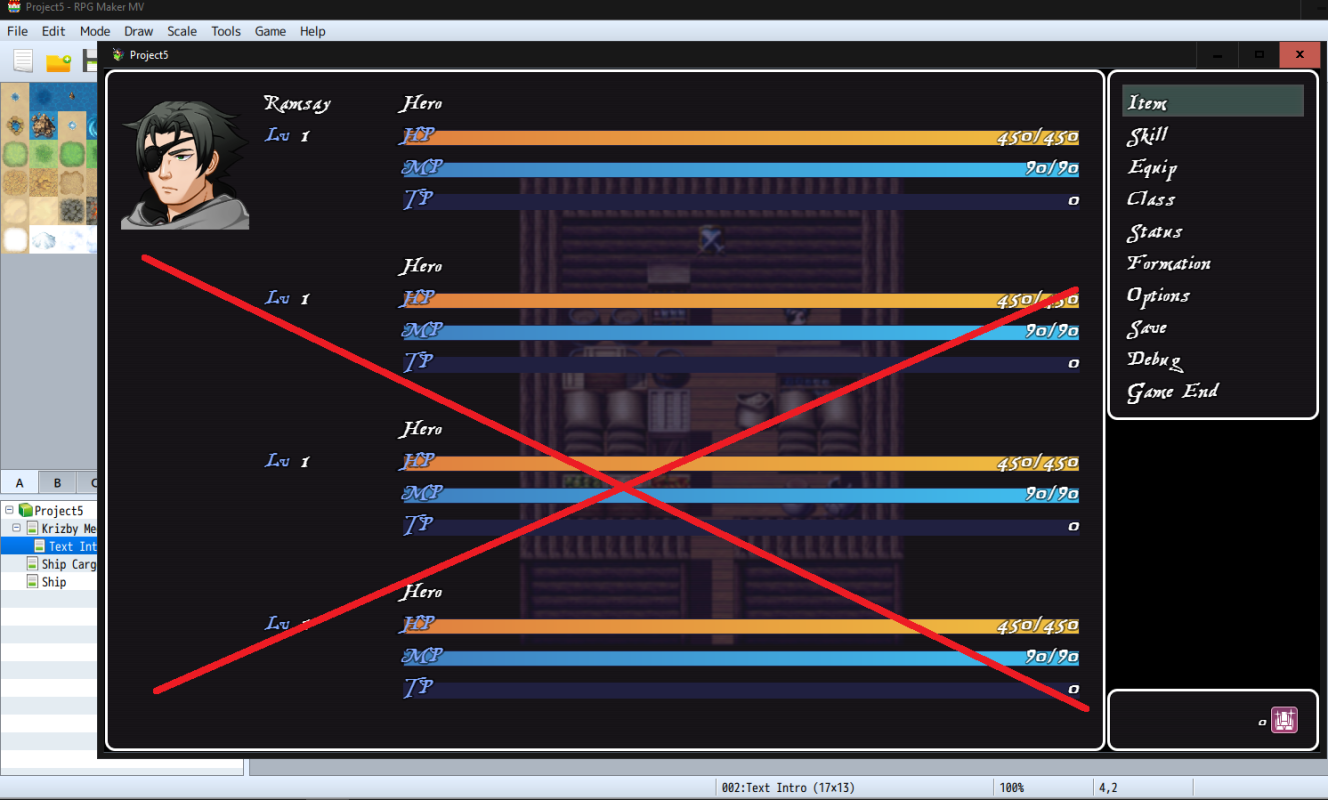Screen dimensions: 1328x800
Task: Select the Ship Cargo map in tree
Action: 61,564
